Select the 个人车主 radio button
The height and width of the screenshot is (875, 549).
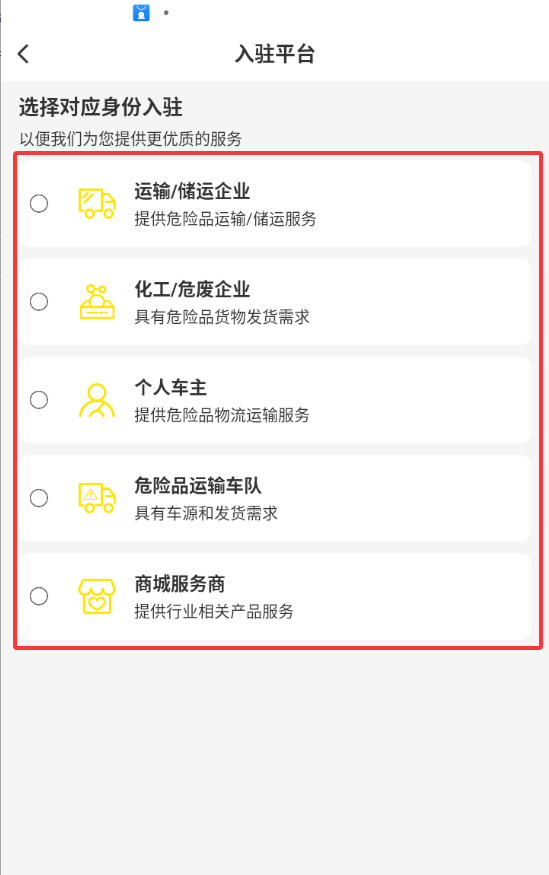[38, 400]
